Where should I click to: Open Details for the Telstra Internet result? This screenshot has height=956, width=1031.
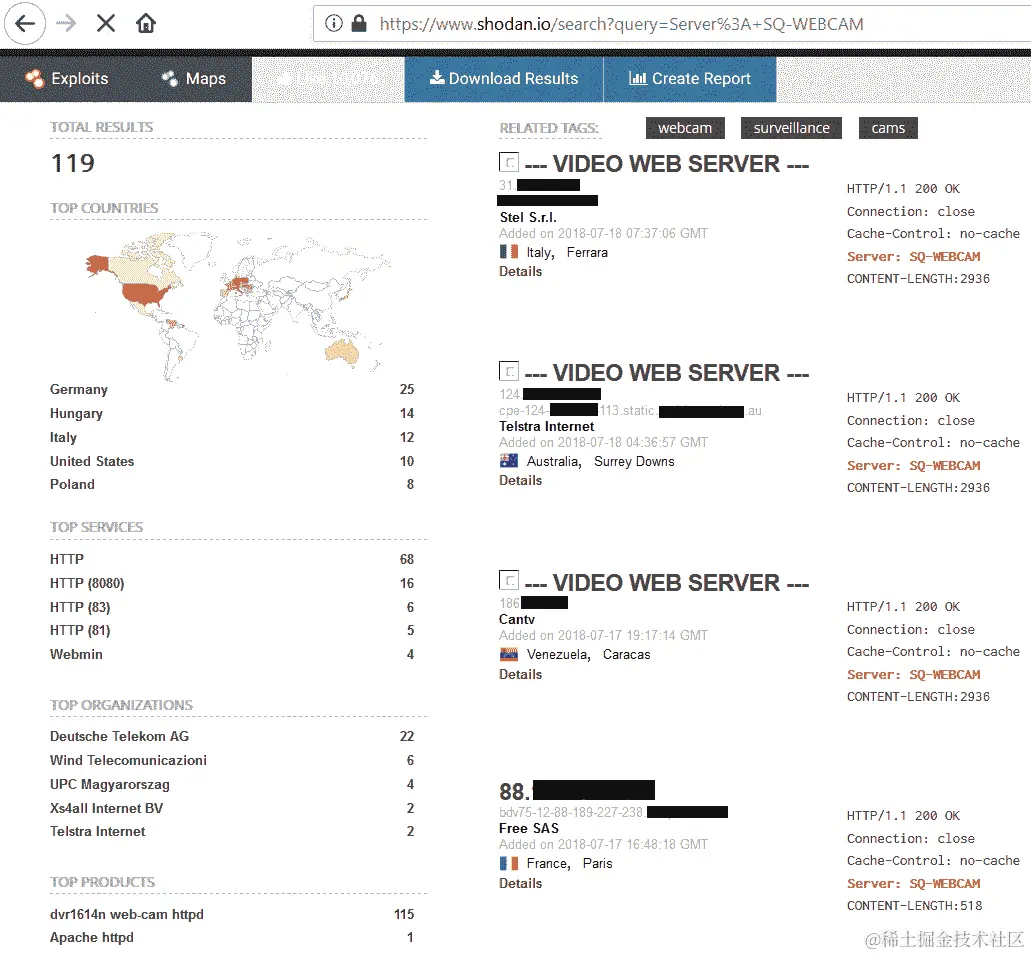click(520, 481)
